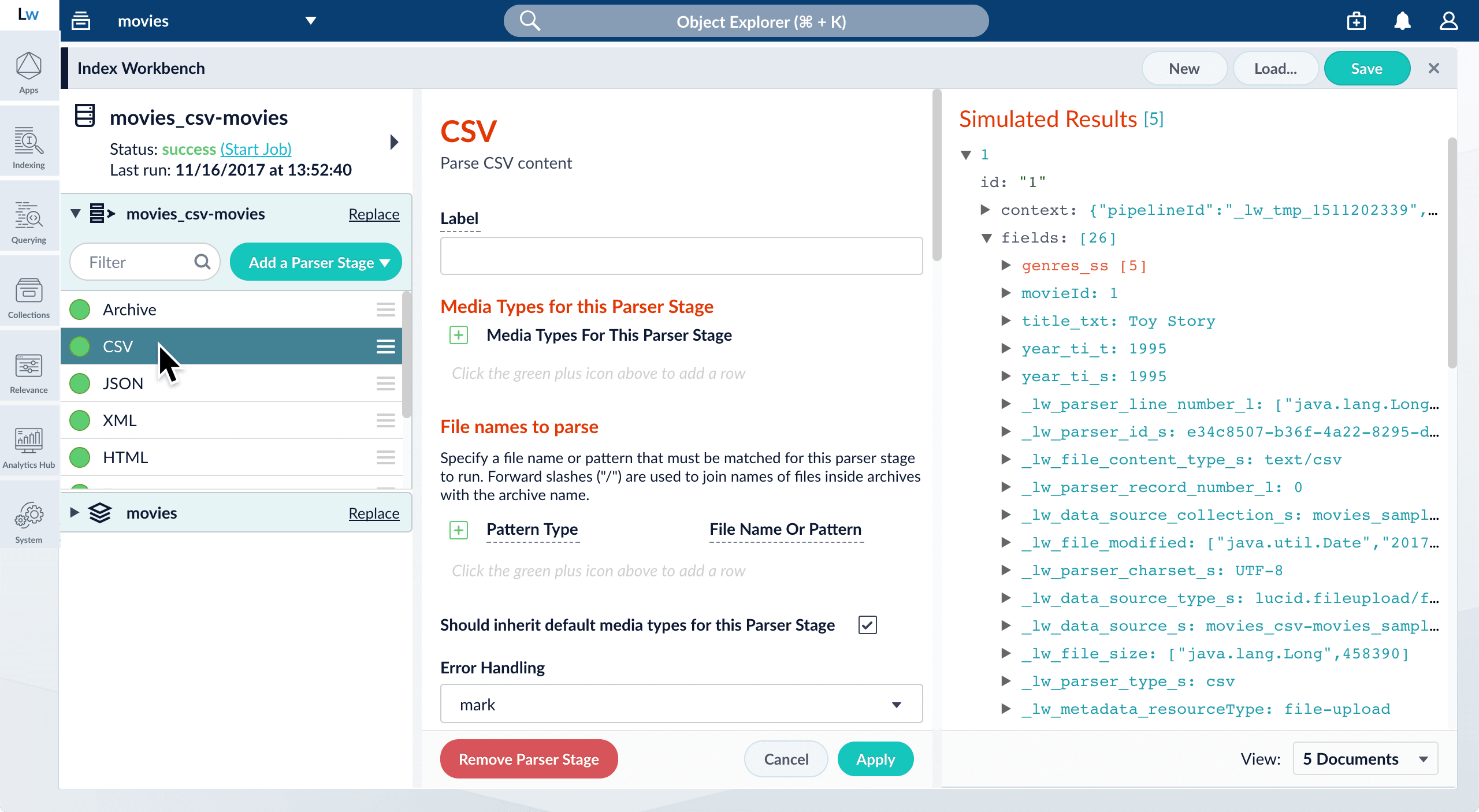1479x812 pixels.
Task: Click Replace link for movies pipeline
Action: 374,513
